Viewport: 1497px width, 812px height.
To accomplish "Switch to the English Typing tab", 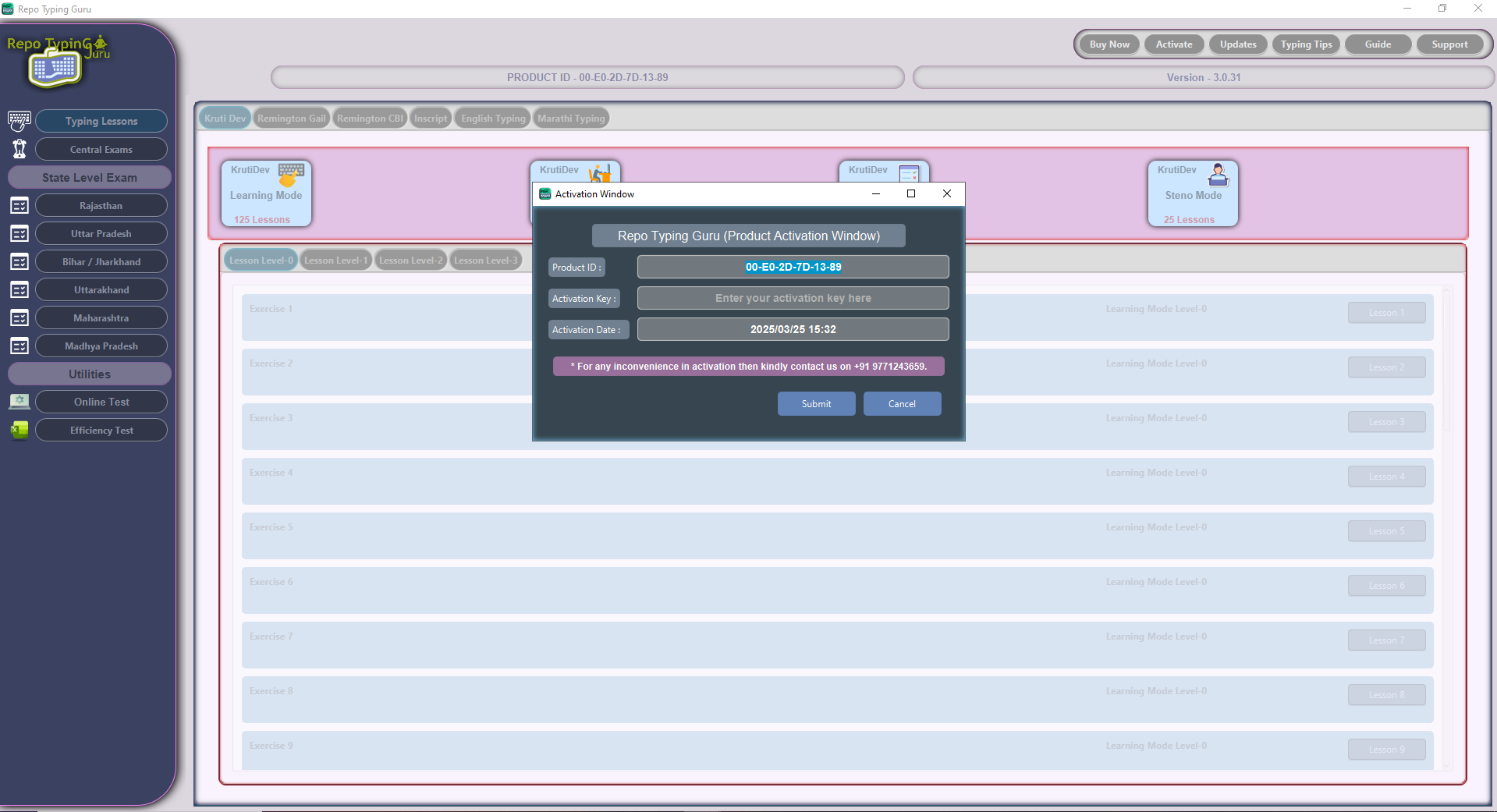I will [493, 119].
